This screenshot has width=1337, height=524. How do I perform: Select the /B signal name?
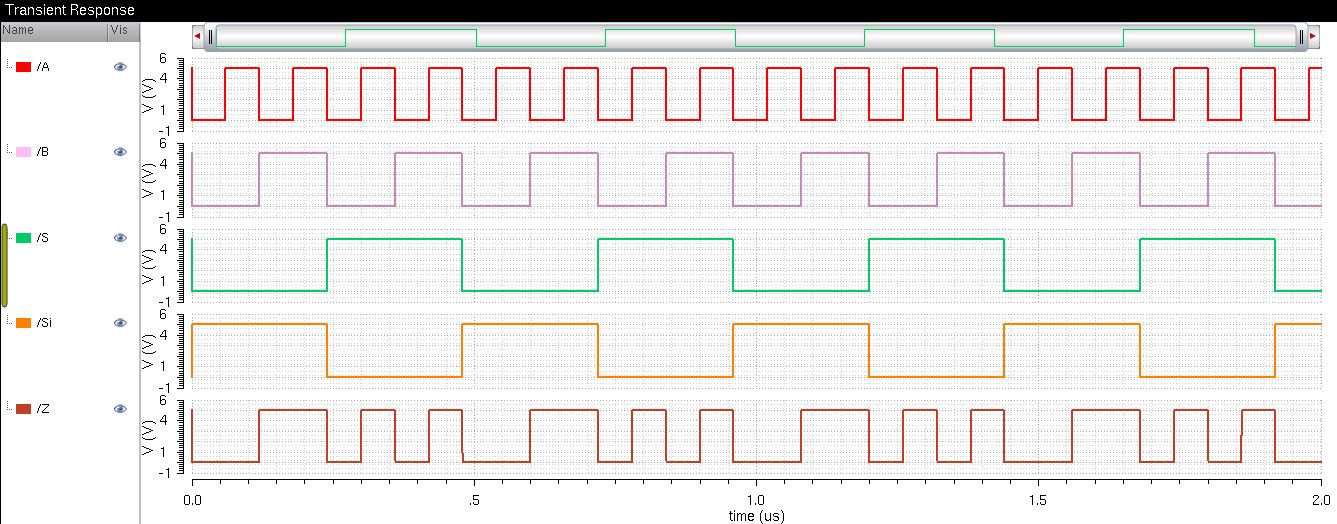43,152
